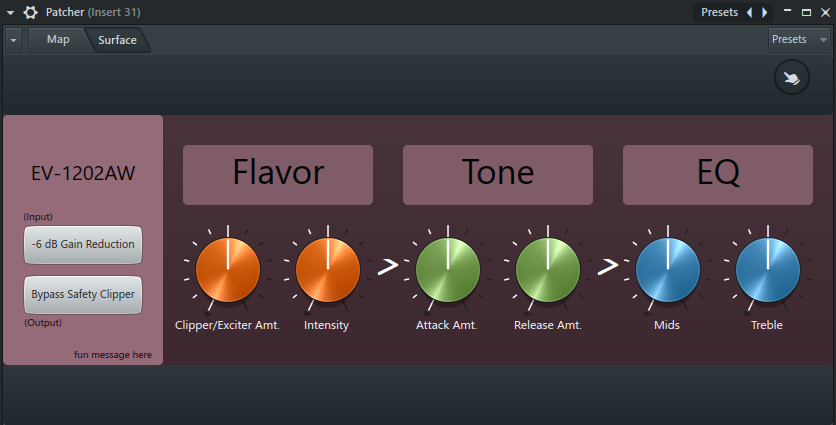Maximize the Patcher window
The image size is (836, 425).
pos(807,12)
